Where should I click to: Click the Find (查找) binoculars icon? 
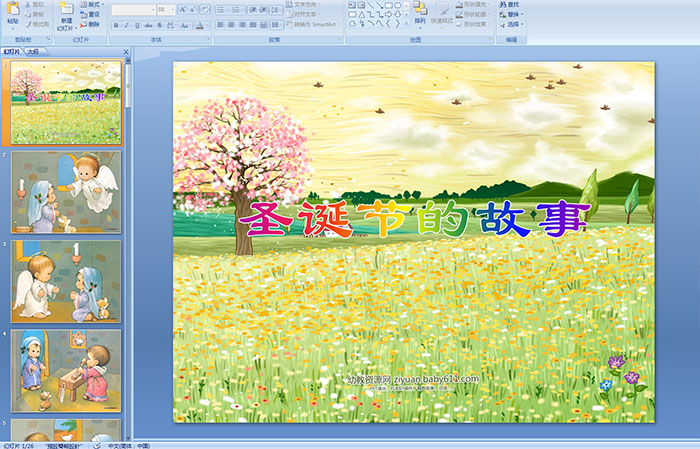pyautogui.click(x=503, y=4)
